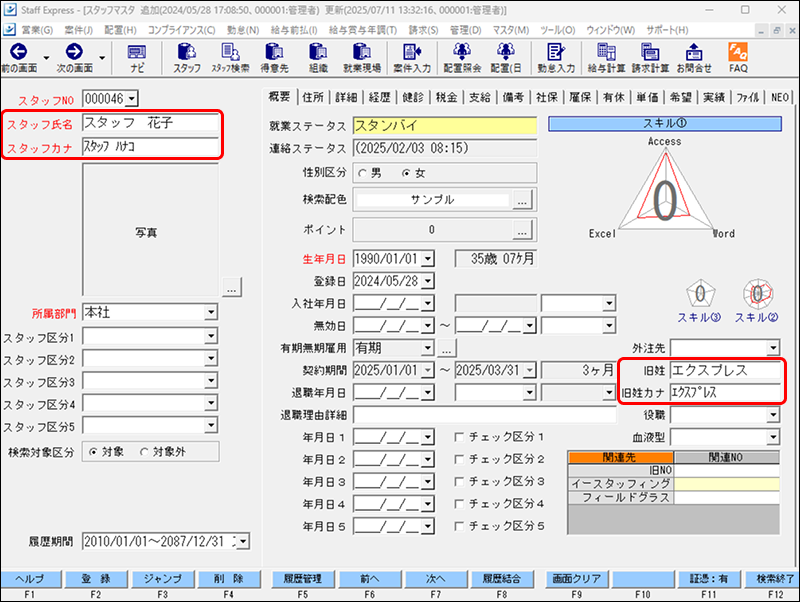Click the blue スキル① header bar

[665, 123]
